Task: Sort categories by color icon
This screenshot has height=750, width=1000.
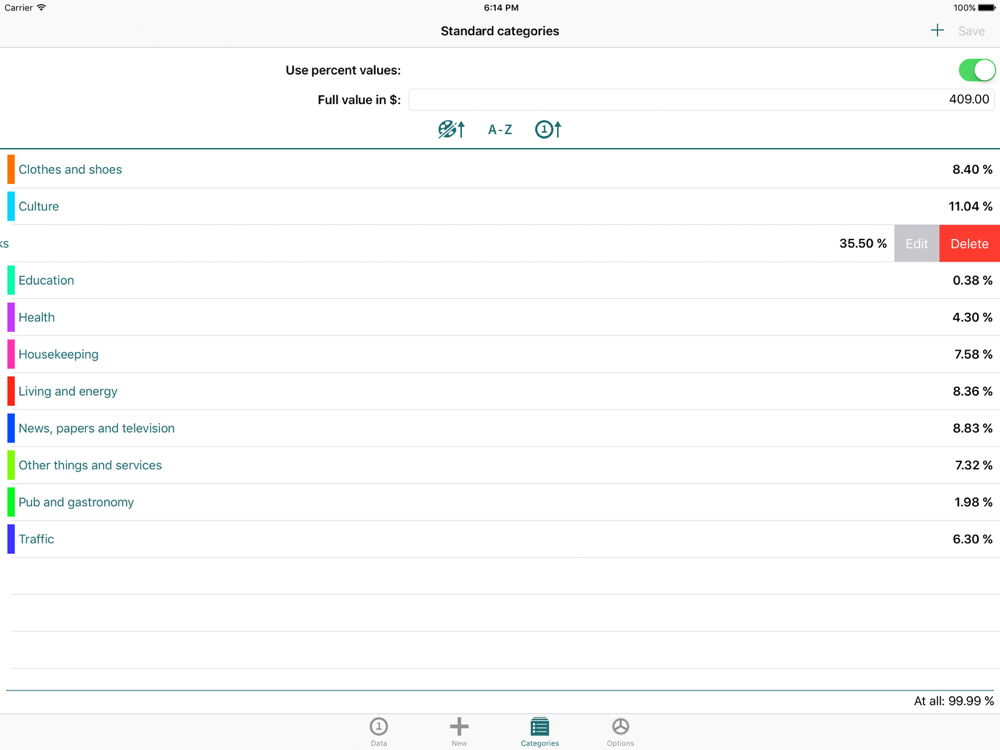Action: 452,129
